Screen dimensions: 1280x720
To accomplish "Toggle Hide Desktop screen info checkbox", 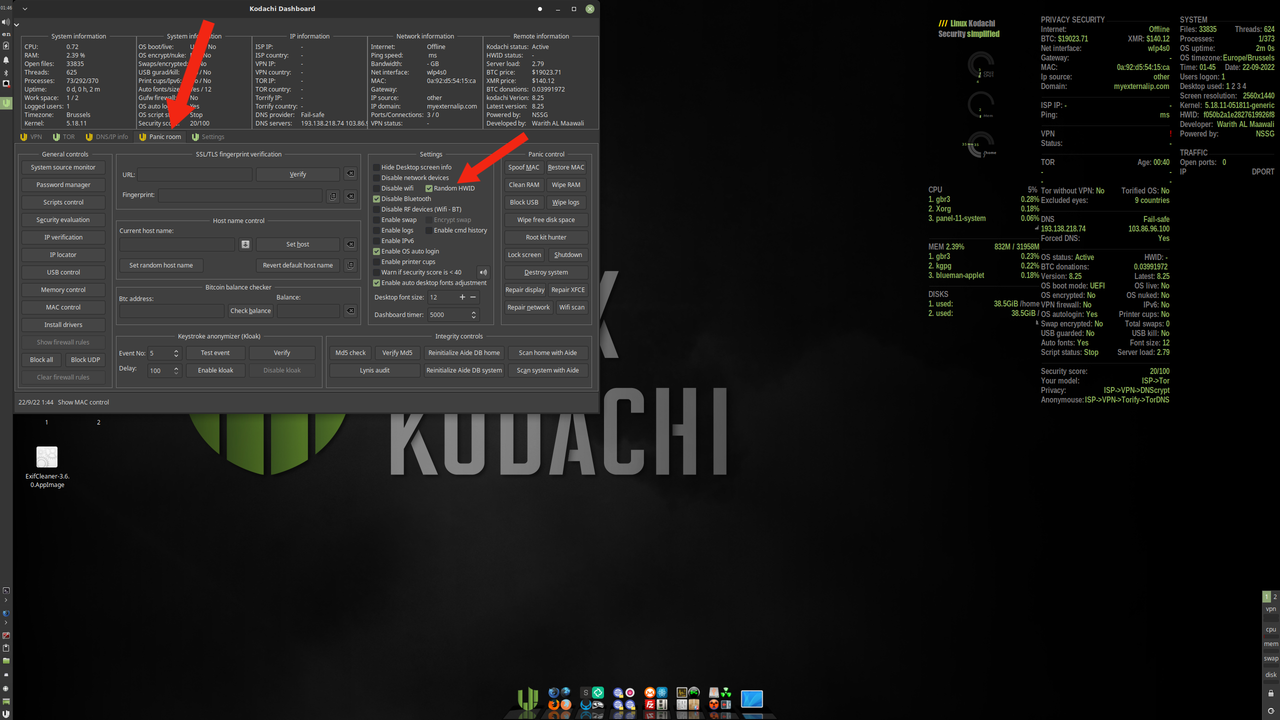I will 376,167.
